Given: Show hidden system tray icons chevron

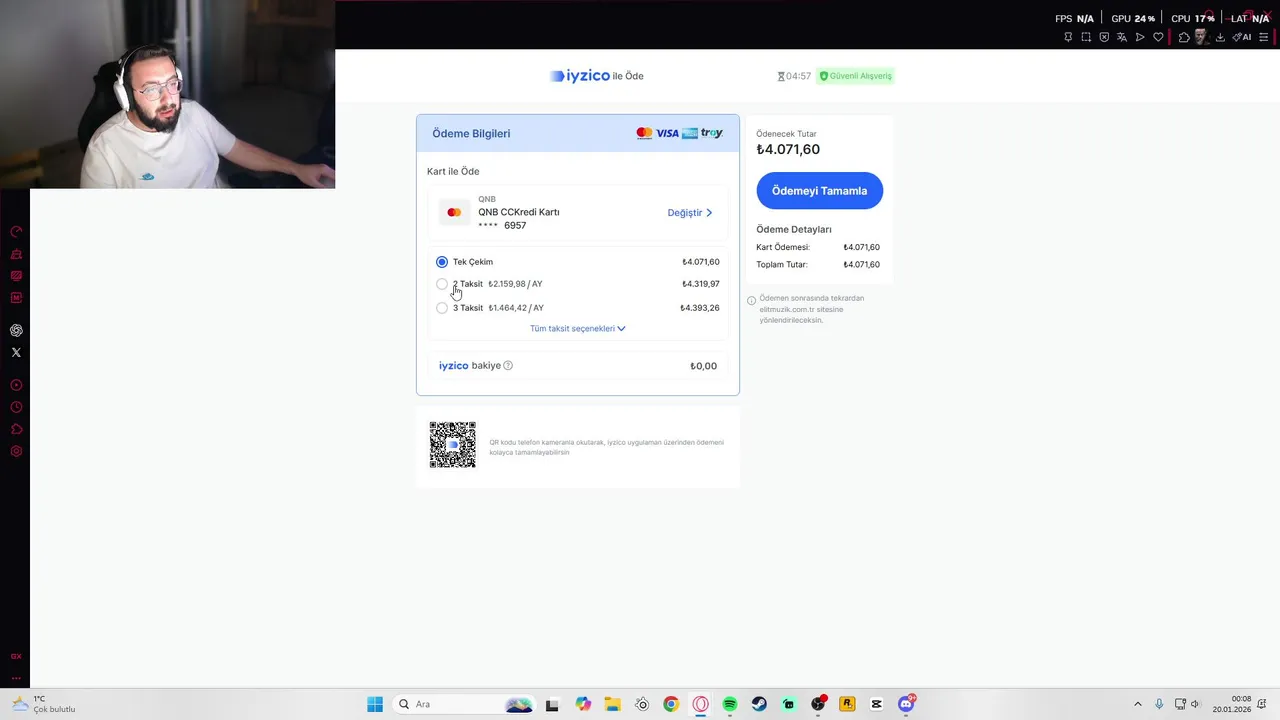Looking at the screenshot, I should pyautogui.click(x=1137, y=704).
